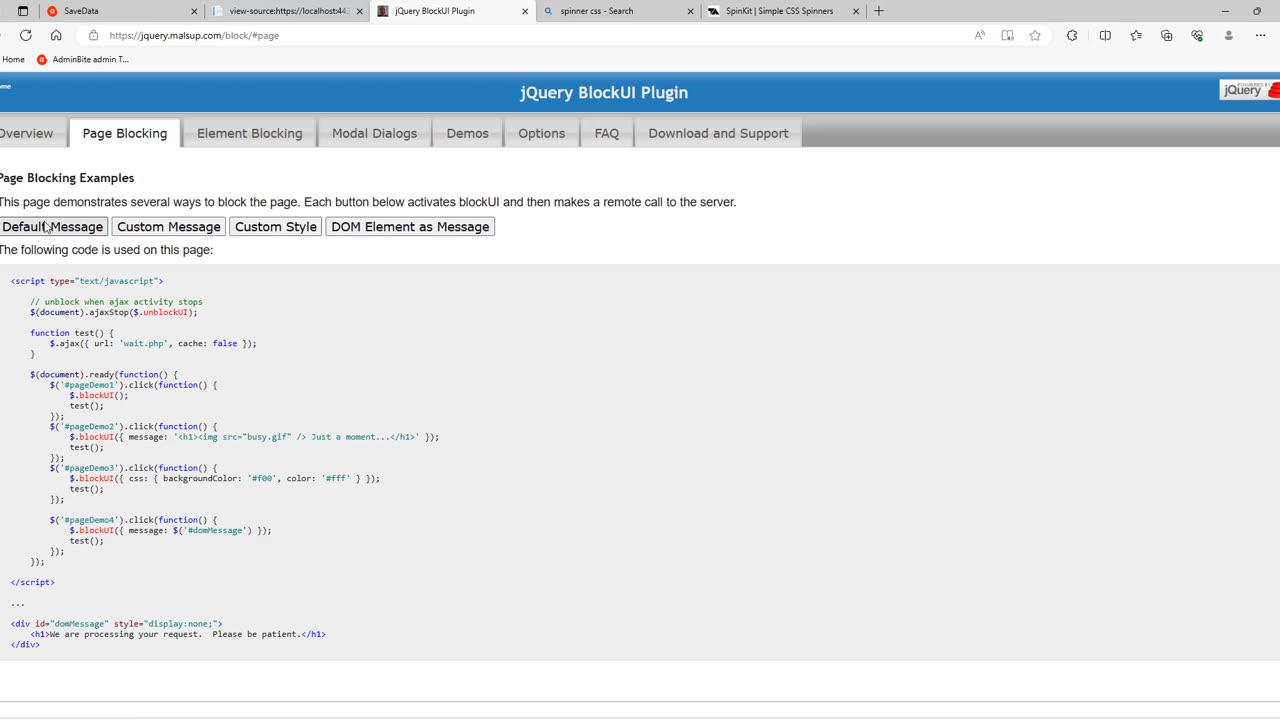
Task: Click the wait.php ajax code line
Action: pos(153,343)
